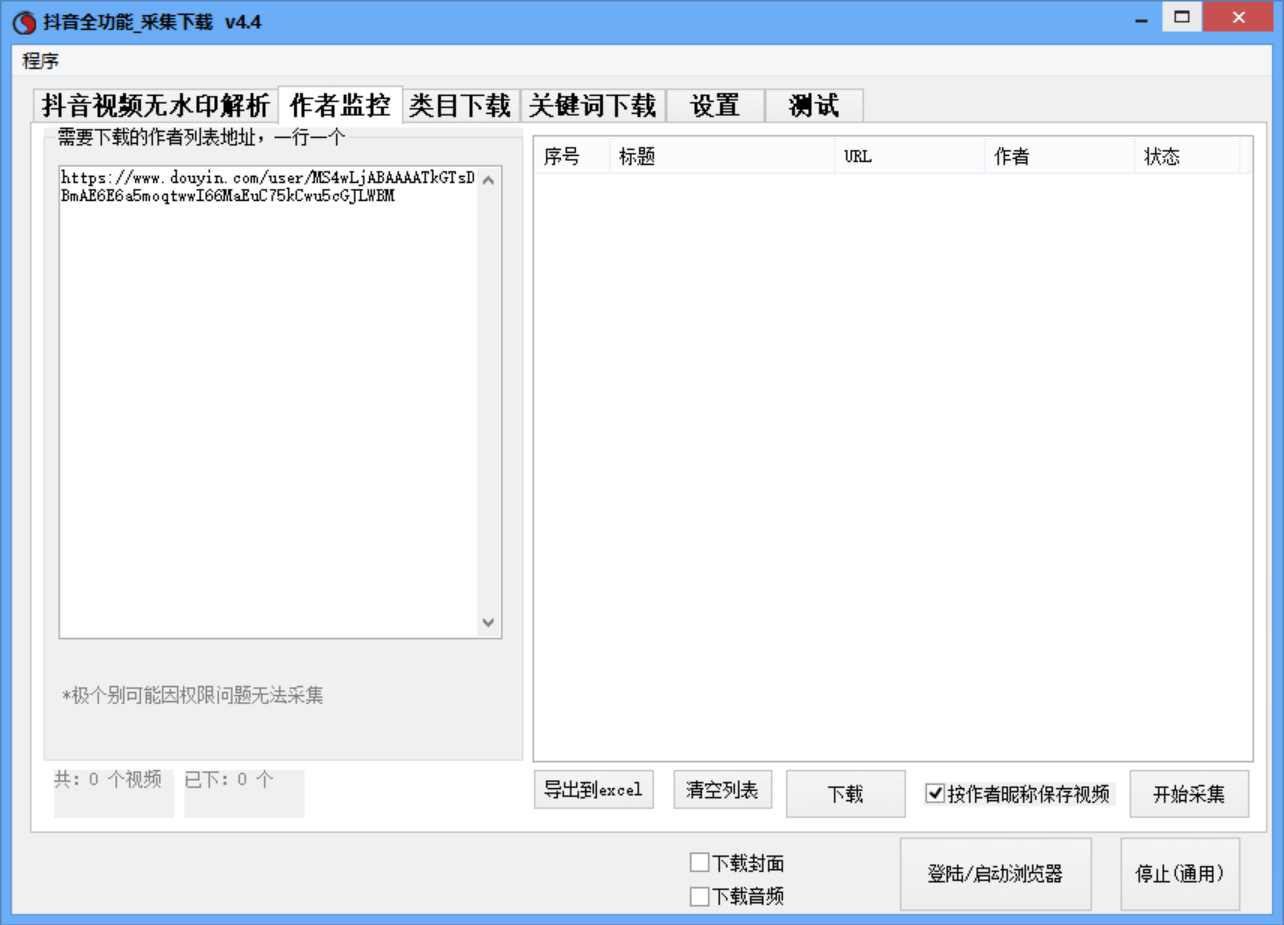Click the URL column header

[x=909, y=157]
